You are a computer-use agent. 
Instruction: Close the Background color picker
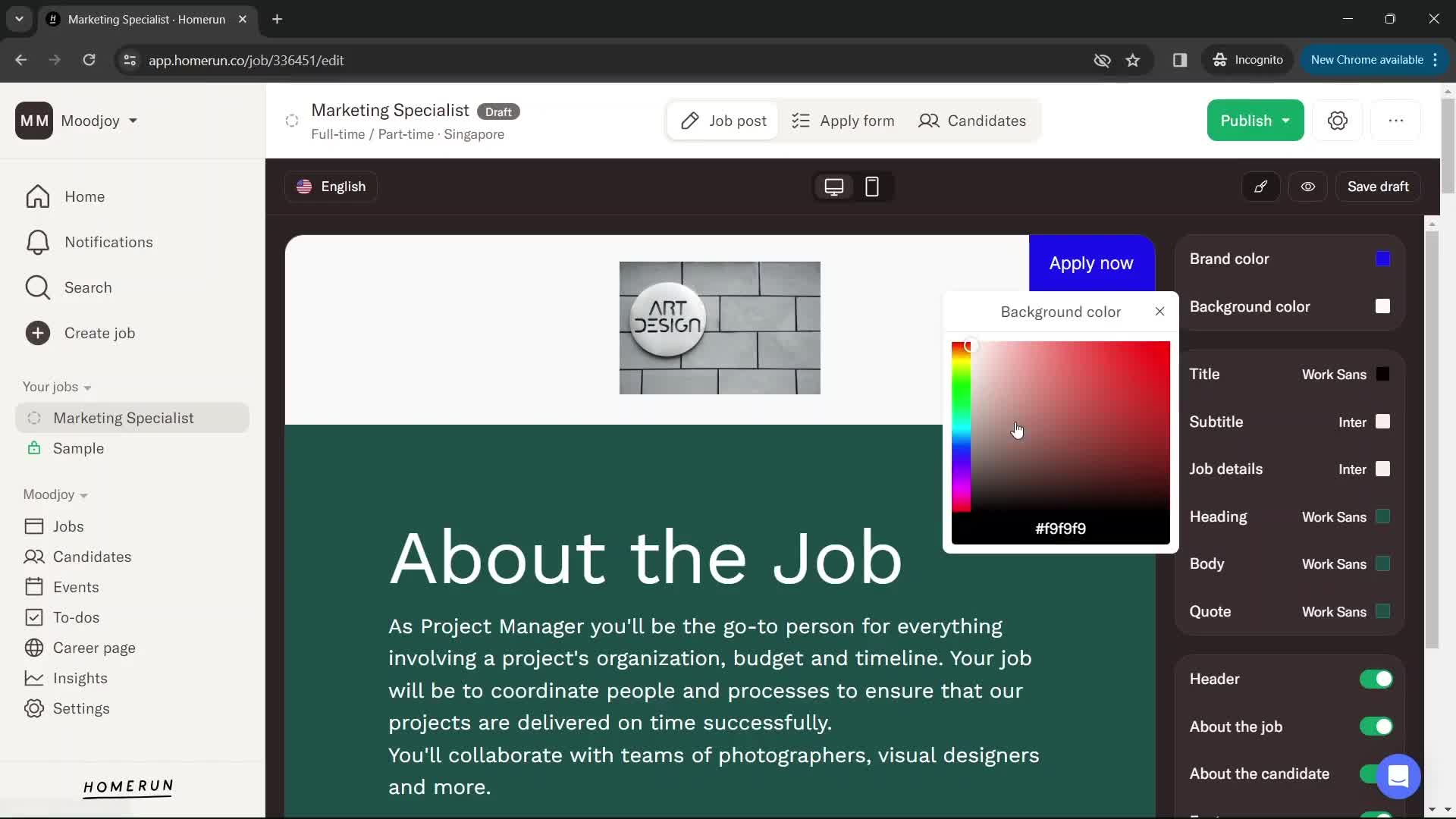pos(1159,312)
